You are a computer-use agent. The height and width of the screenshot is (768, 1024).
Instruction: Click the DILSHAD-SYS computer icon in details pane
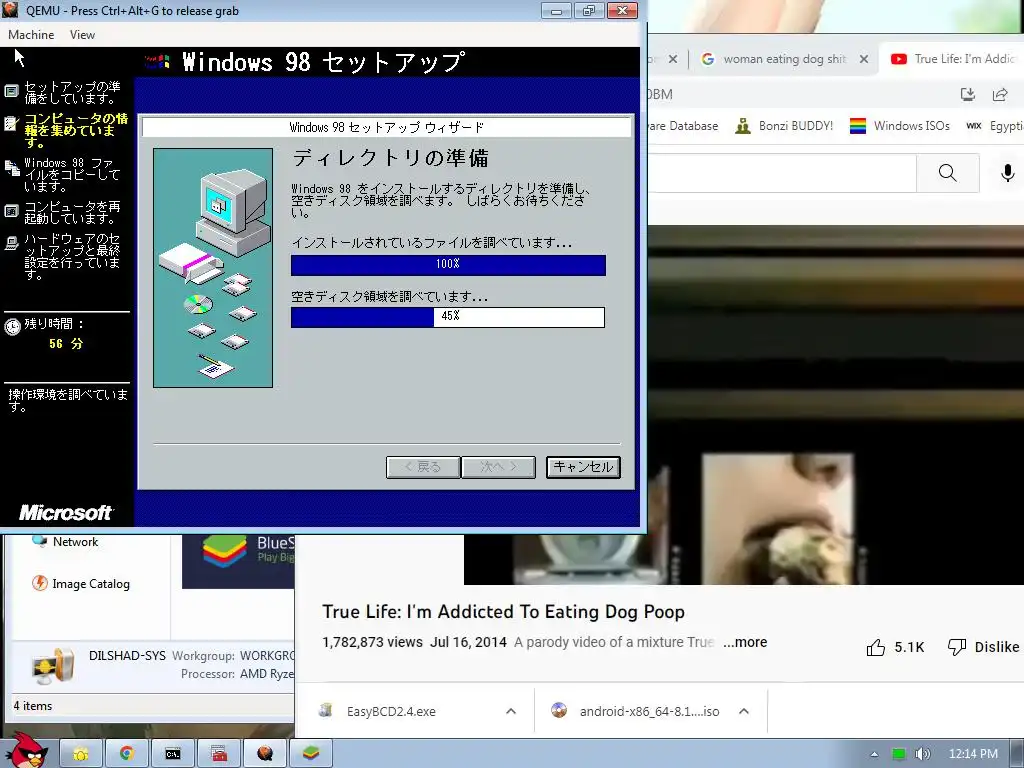tap(53, 666)
